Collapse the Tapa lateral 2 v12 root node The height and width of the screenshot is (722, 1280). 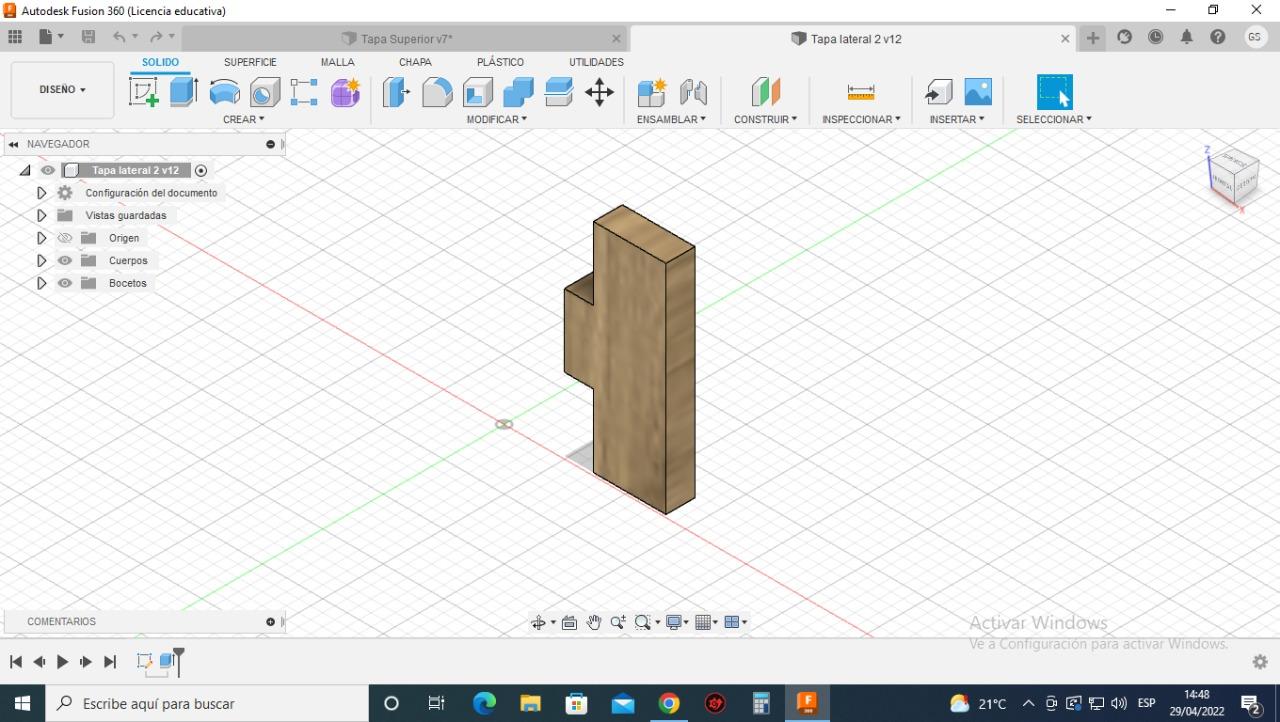[25, 171]
